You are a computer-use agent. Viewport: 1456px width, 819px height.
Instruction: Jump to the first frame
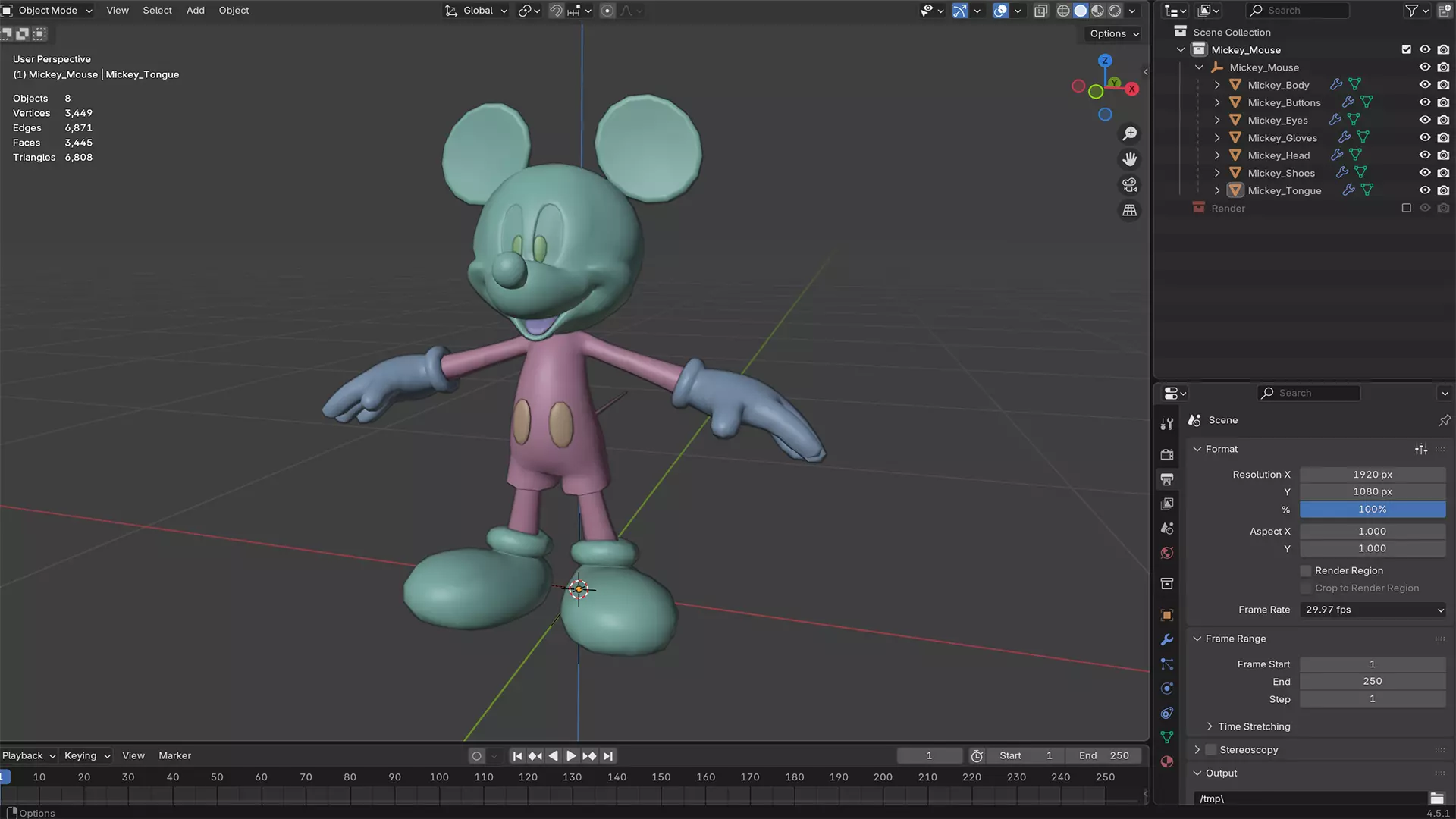[517, 756]
